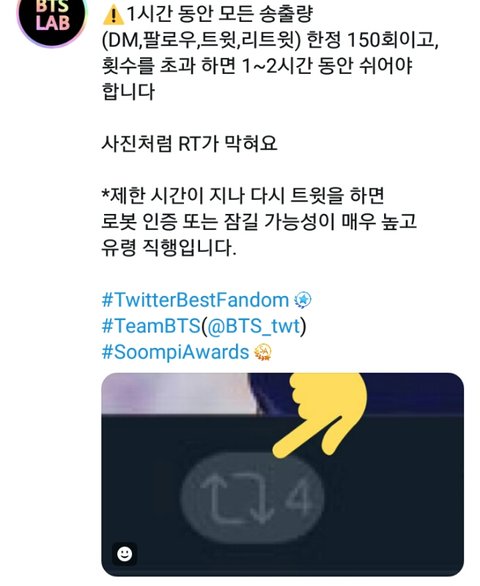Click the yellow pointing hand emoji
480x586 pixels.
[320, 413]
